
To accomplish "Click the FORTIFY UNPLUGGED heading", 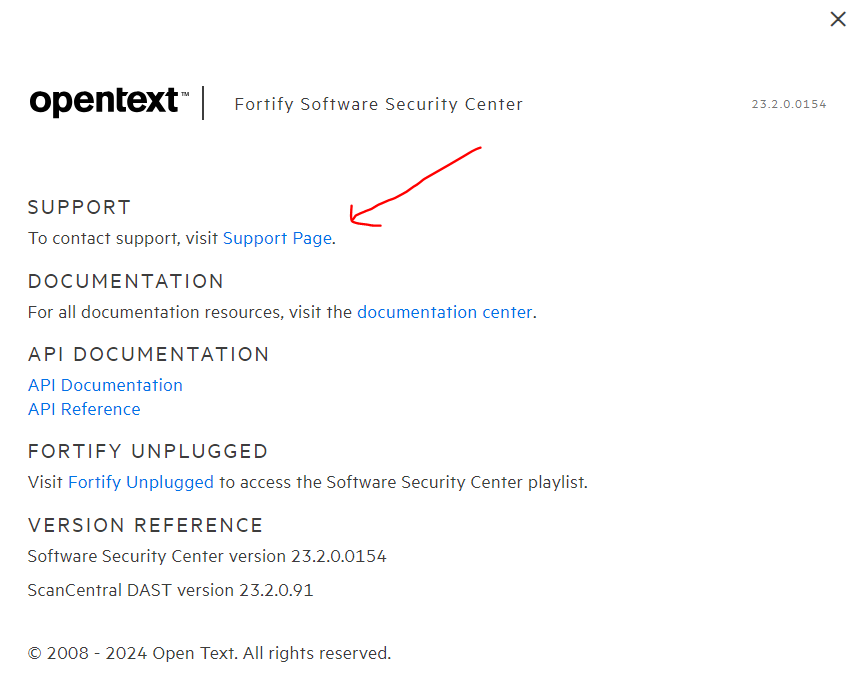I will point(147,451).
